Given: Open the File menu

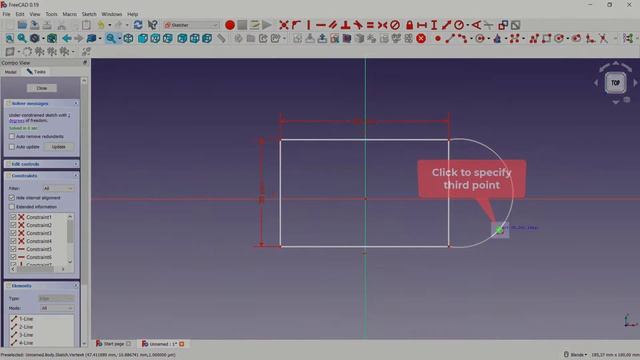Looking at the screenshot, I should 7,14.
